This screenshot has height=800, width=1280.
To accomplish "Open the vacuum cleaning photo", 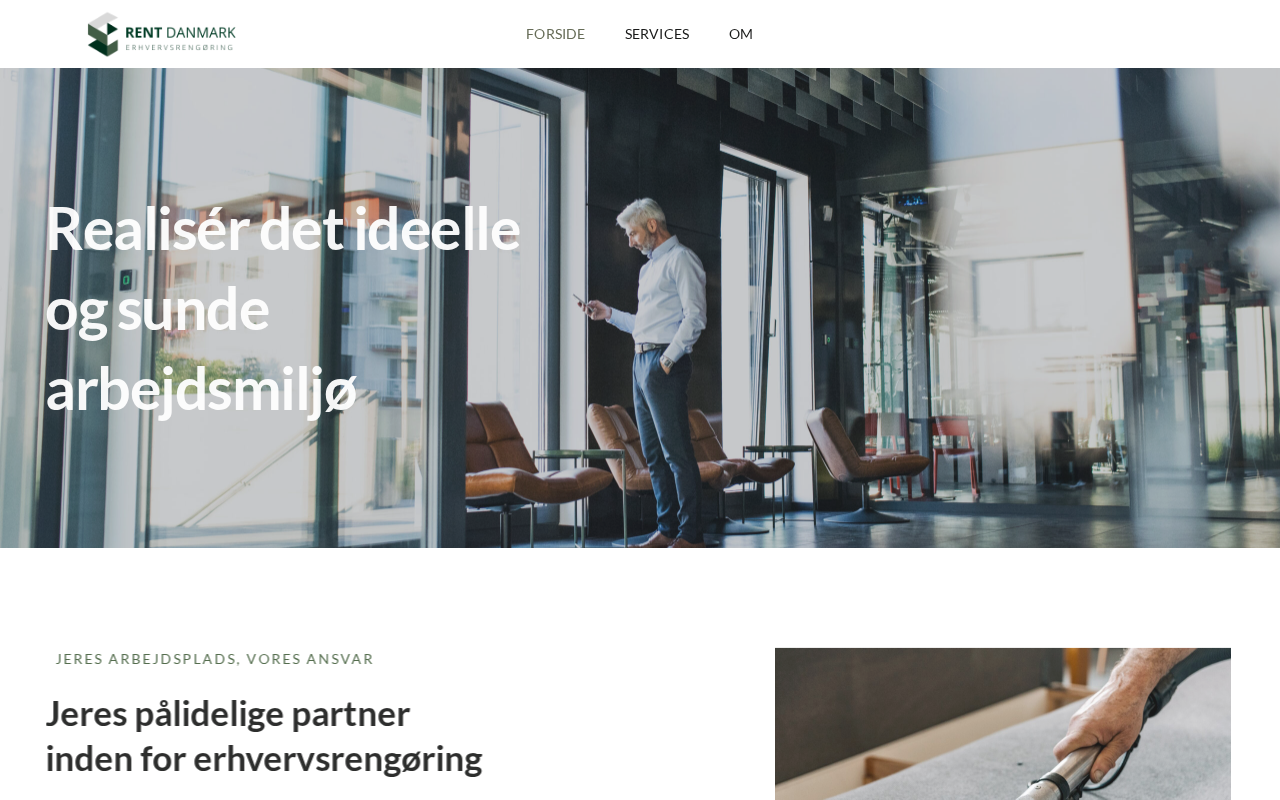I will (x=1003, y=724).
